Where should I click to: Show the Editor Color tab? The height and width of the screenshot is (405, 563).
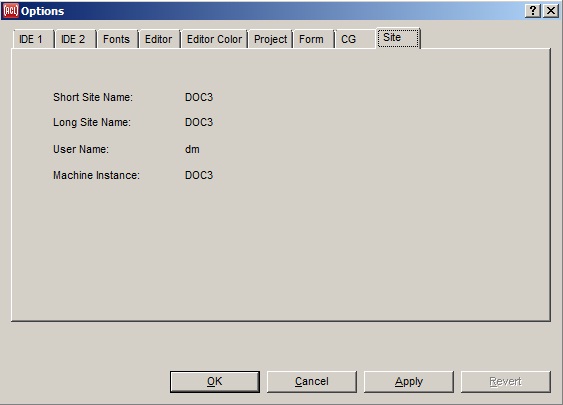[214, 39]
